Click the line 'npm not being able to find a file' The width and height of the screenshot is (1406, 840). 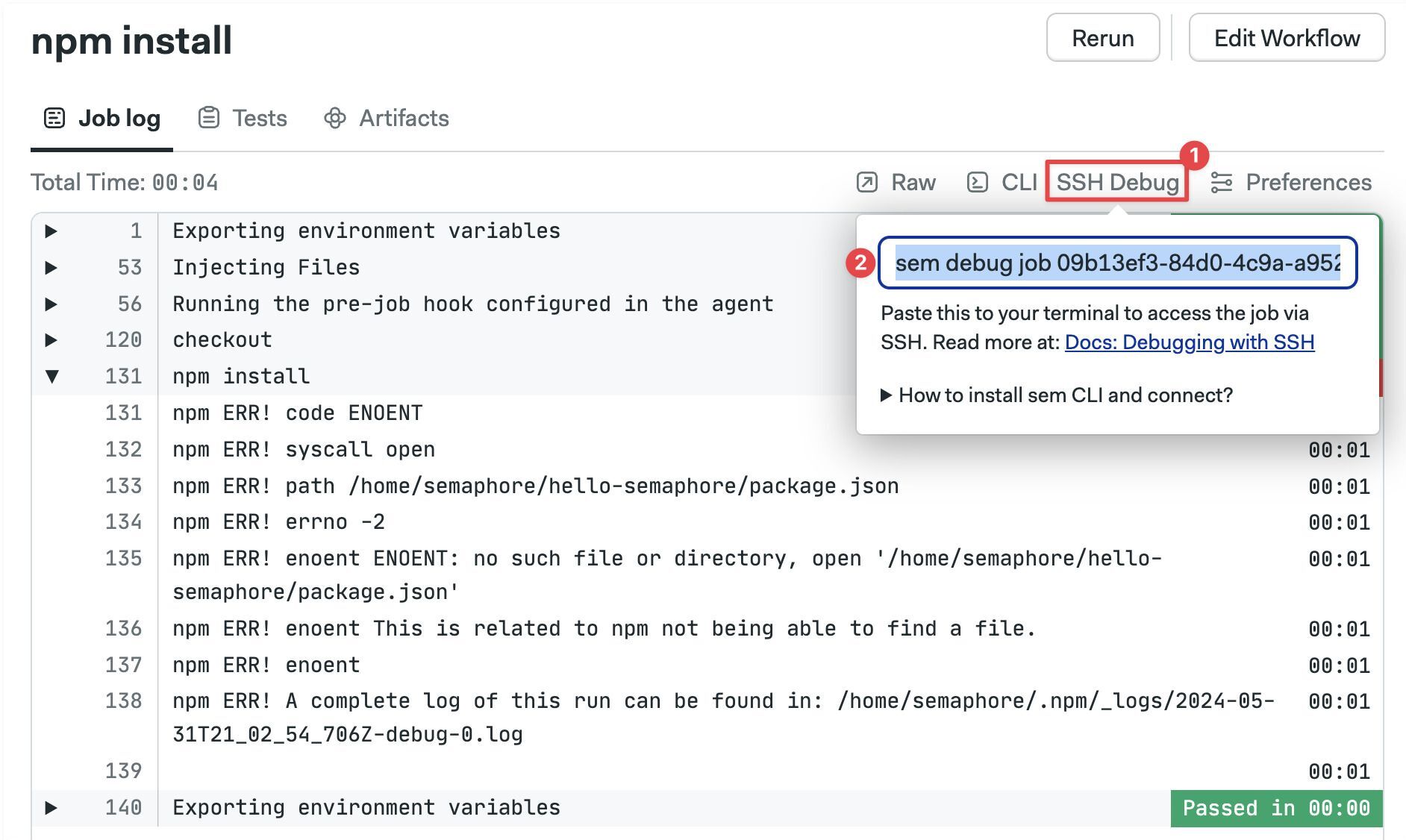(604, 629)
